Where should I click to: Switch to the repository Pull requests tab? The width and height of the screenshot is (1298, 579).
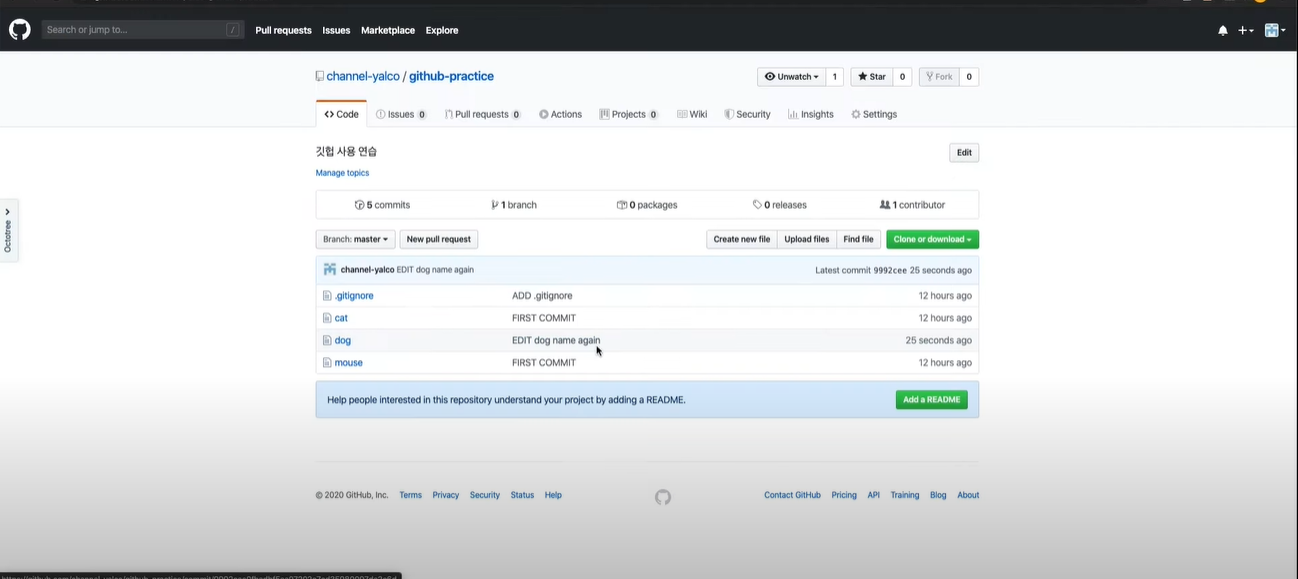[x=482, y=114]
